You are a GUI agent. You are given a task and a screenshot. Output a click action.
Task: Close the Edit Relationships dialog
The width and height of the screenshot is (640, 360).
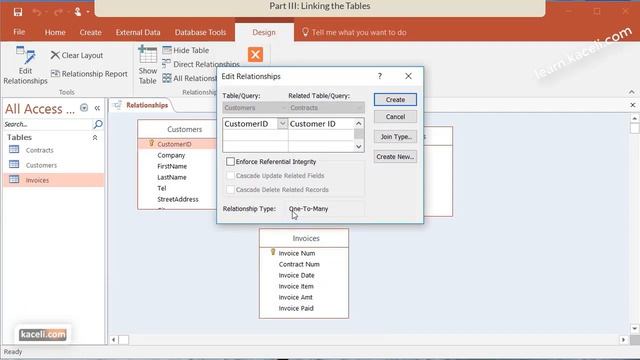point(408,76)
